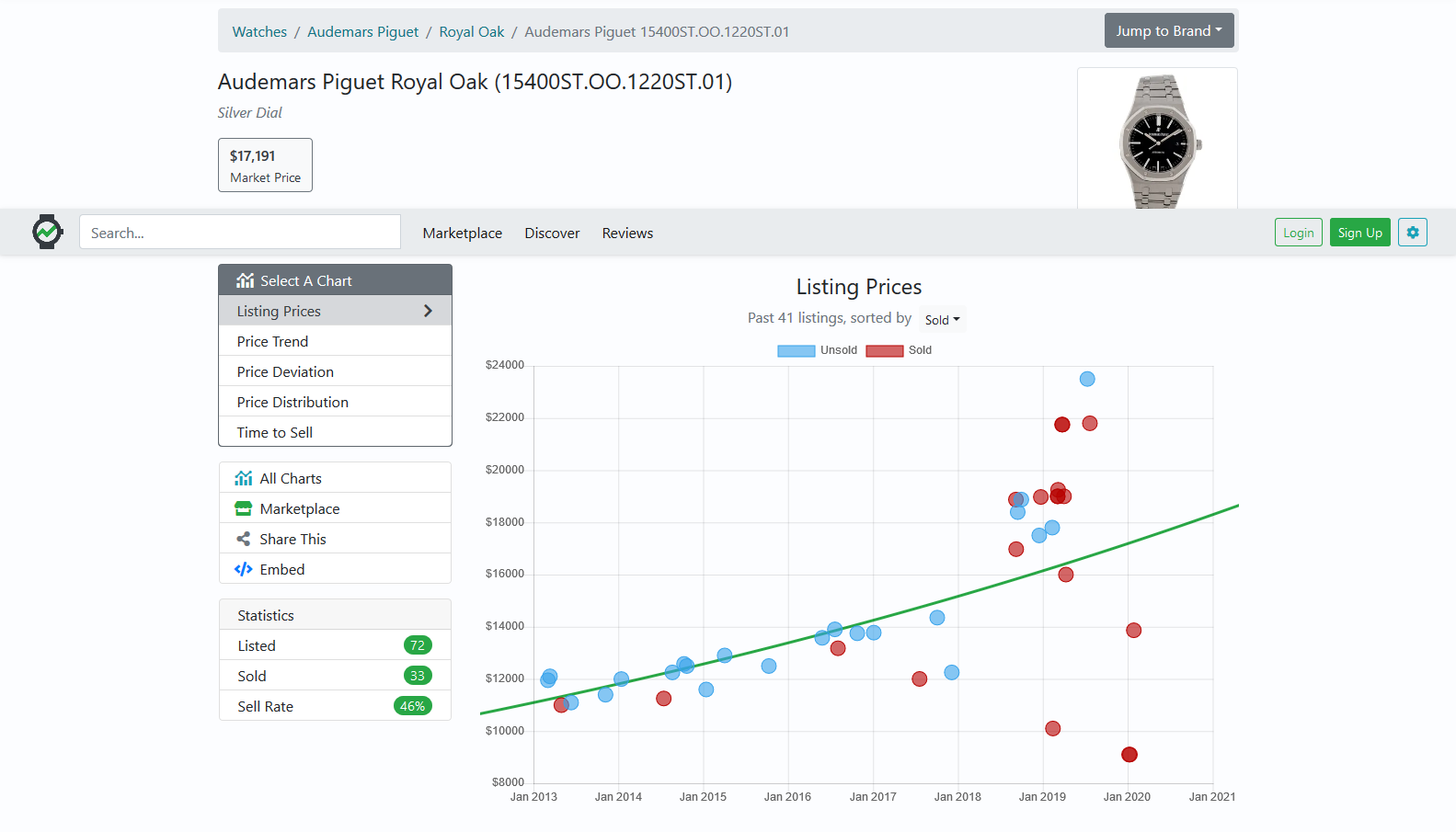This screenshot has width=1456, height=832.
Task: Click the $17,191 Market Price box
Action: (265, 165)
